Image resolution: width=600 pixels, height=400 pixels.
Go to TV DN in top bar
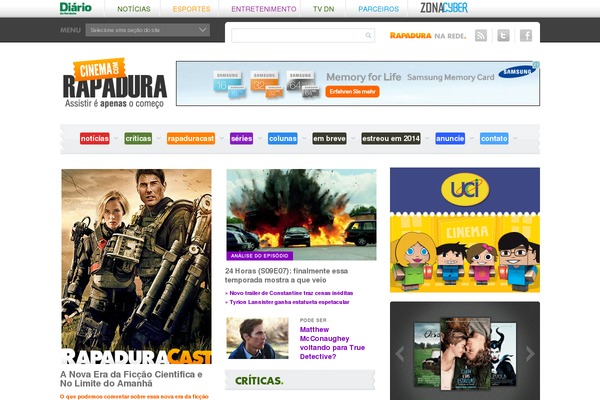pos(323,9)
